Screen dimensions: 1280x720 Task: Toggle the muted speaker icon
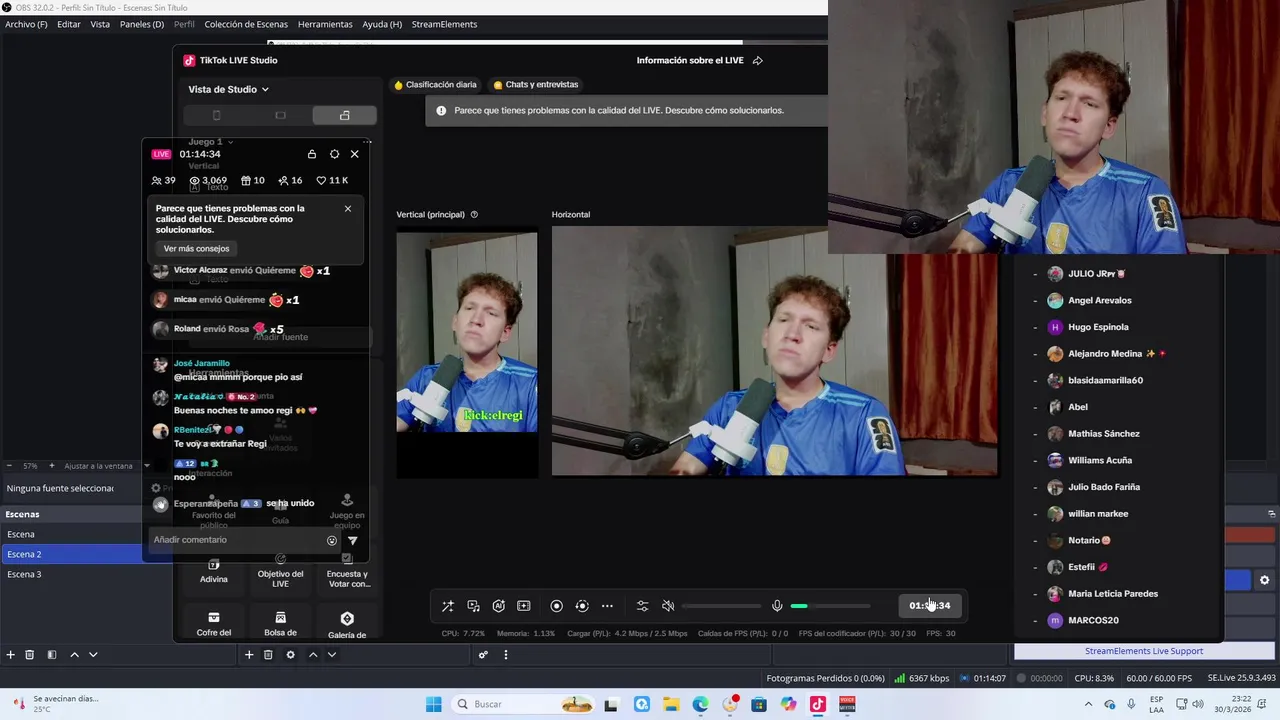pos(668,606)
